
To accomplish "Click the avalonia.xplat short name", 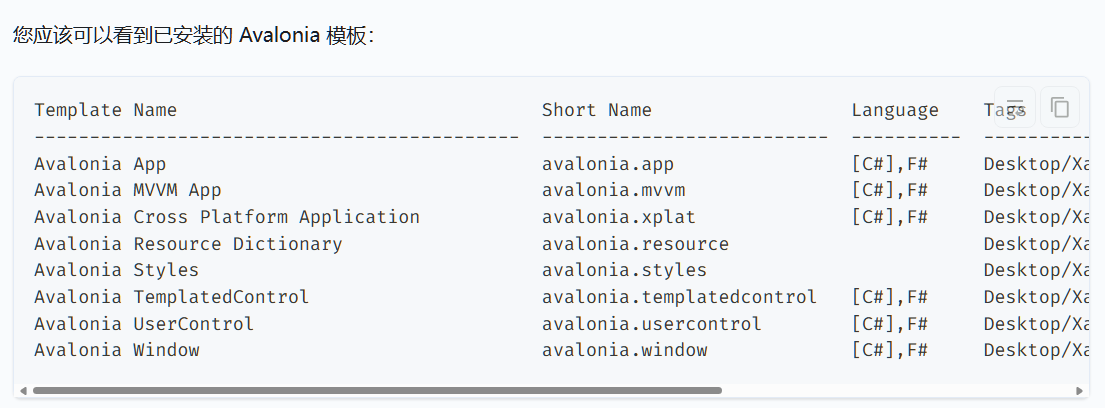I will click(x=618, y=217).
